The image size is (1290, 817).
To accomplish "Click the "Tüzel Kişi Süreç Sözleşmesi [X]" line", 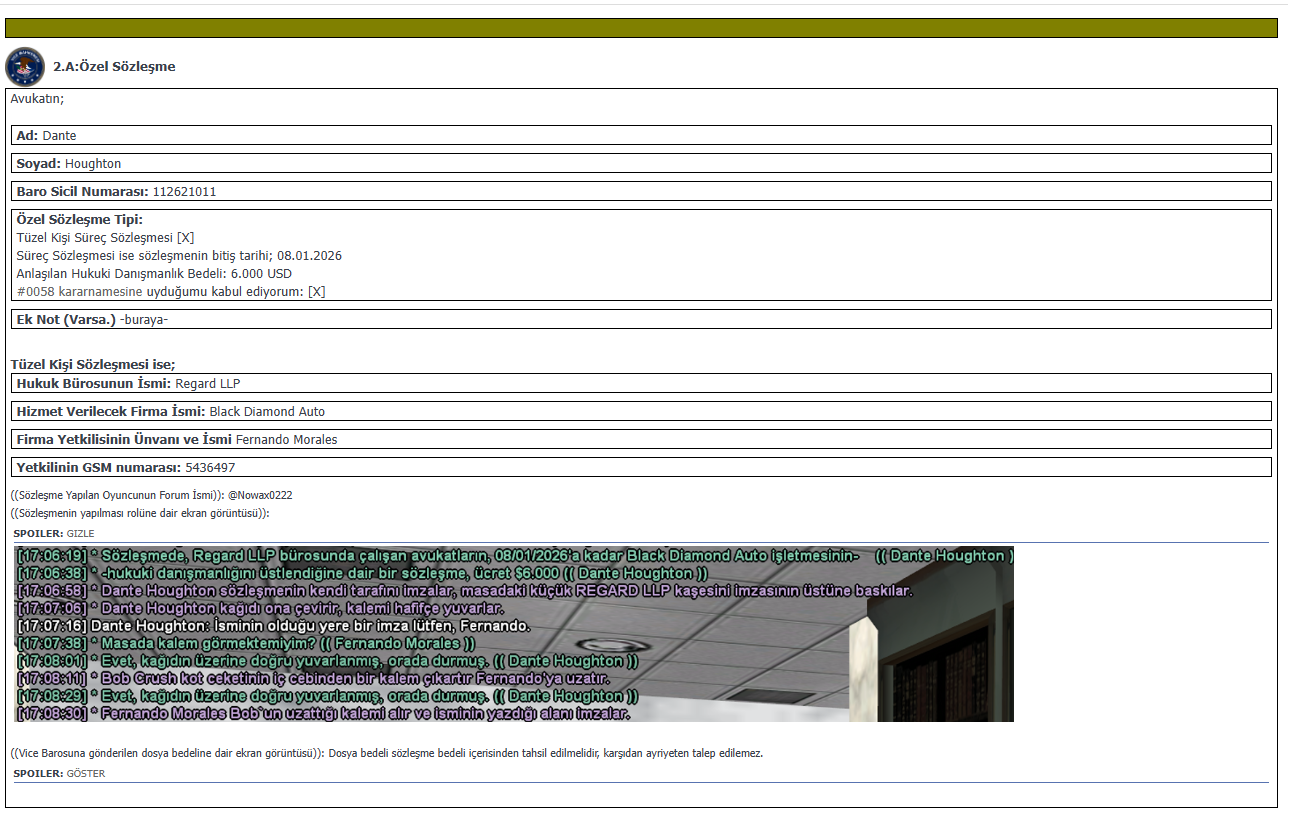I will pyautogui.click(x=105, y=238).
